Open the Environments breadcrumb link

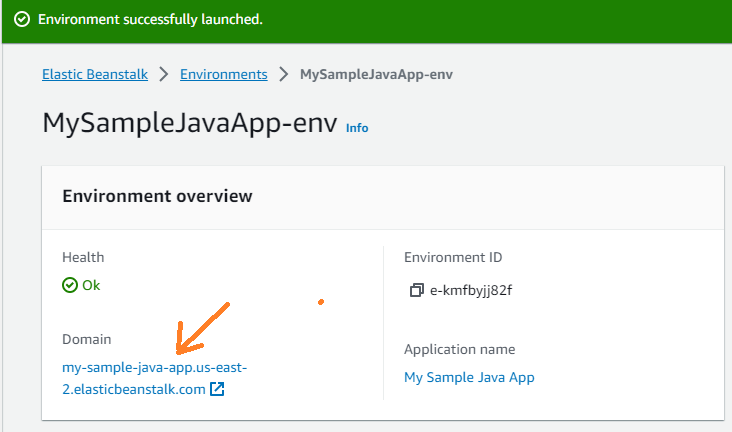point(224,74)
